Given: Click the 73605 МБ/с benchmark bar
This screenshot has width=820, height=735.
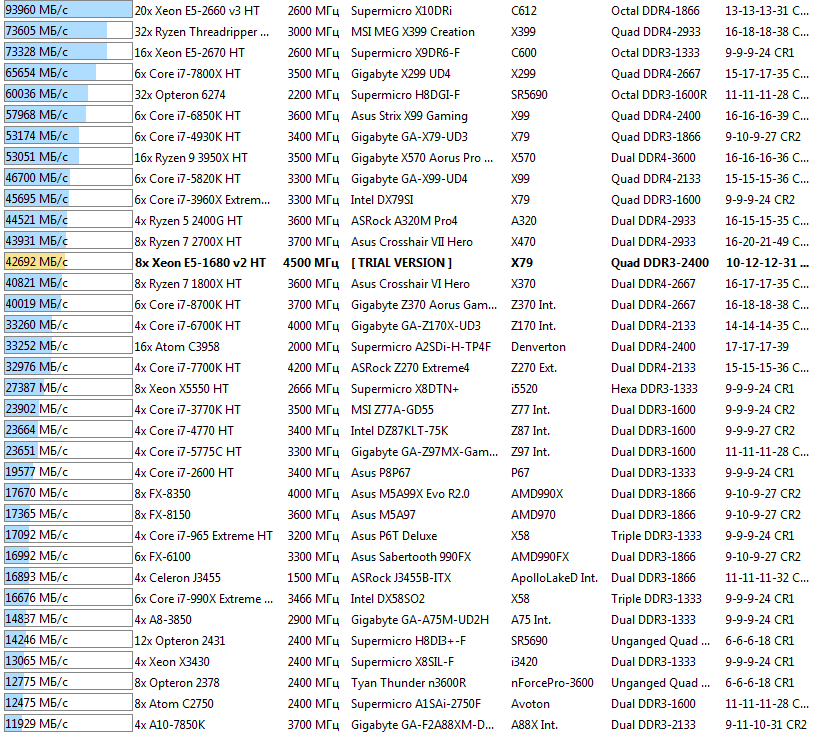Looking at the screenshot, I should pos(68,31).
